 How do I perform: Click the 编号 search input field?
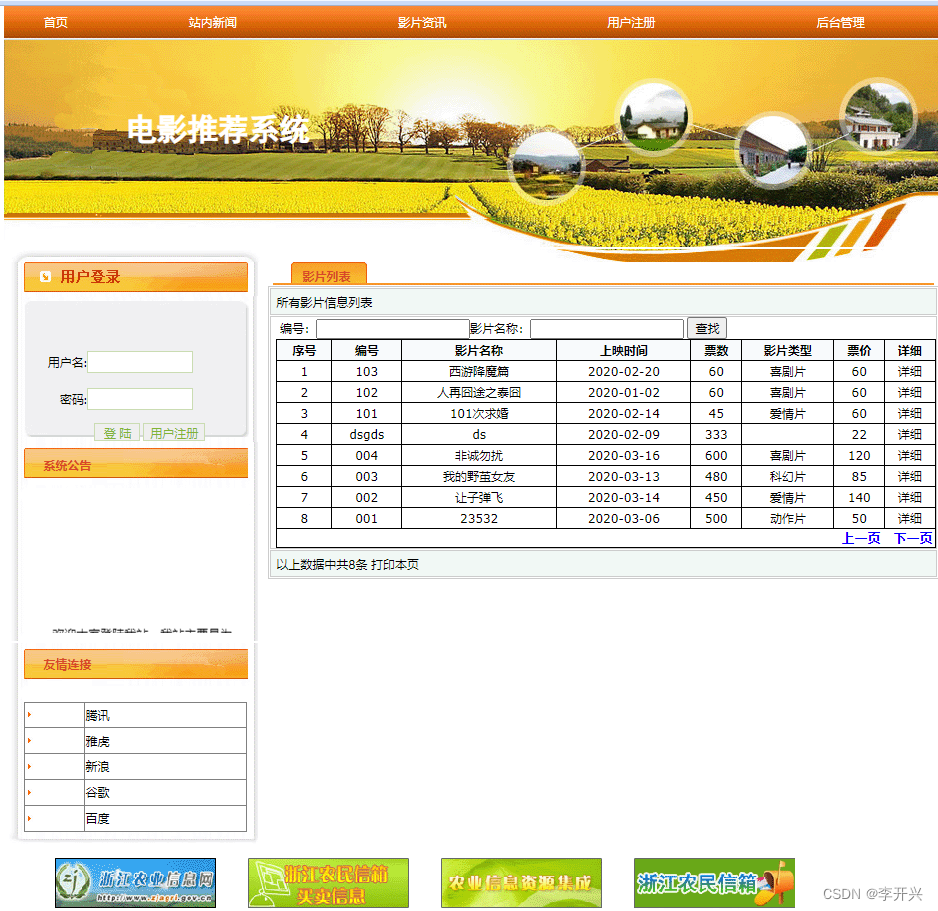pyautogui.click(x=392, y=328)
